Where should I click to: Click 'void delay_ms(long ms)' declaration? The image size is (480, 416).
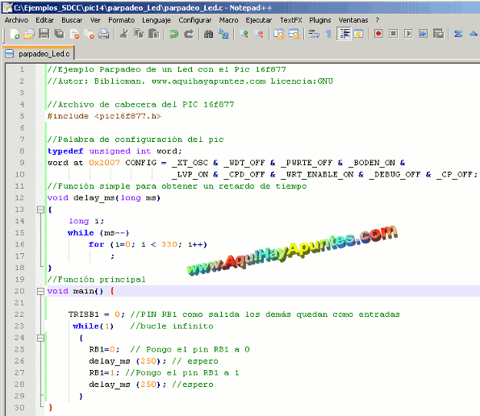(x=104, y=198)
